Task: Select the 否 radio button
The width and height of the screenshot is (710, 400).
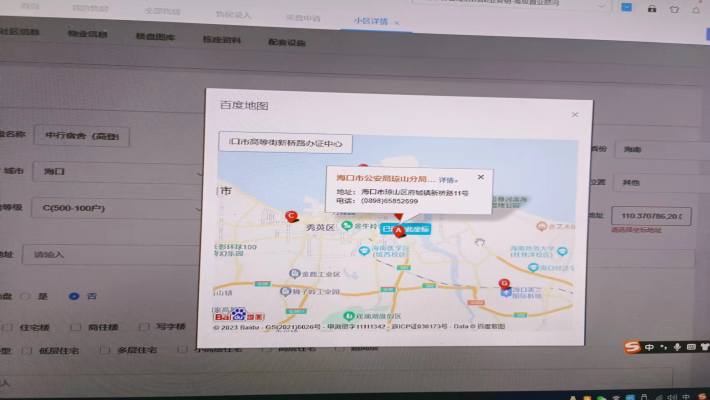Action: click(74, 296)
